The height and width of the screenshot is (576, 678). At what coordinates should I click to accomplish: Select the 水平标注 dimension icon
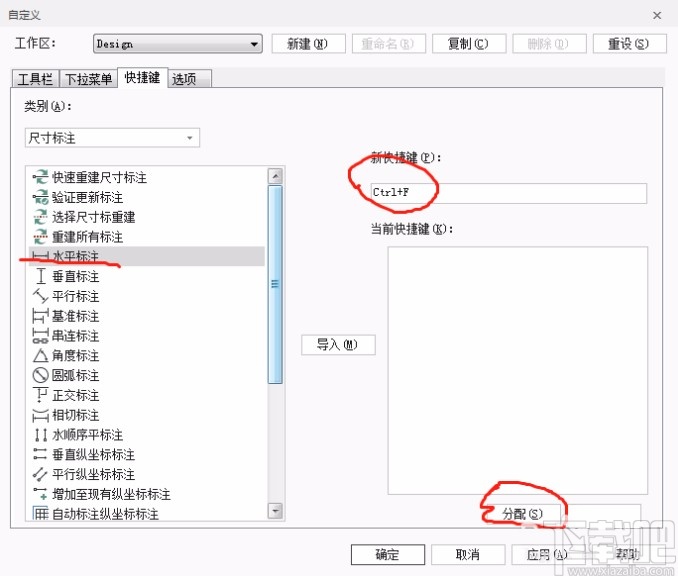pyautogui.click(x=40, y=256)
